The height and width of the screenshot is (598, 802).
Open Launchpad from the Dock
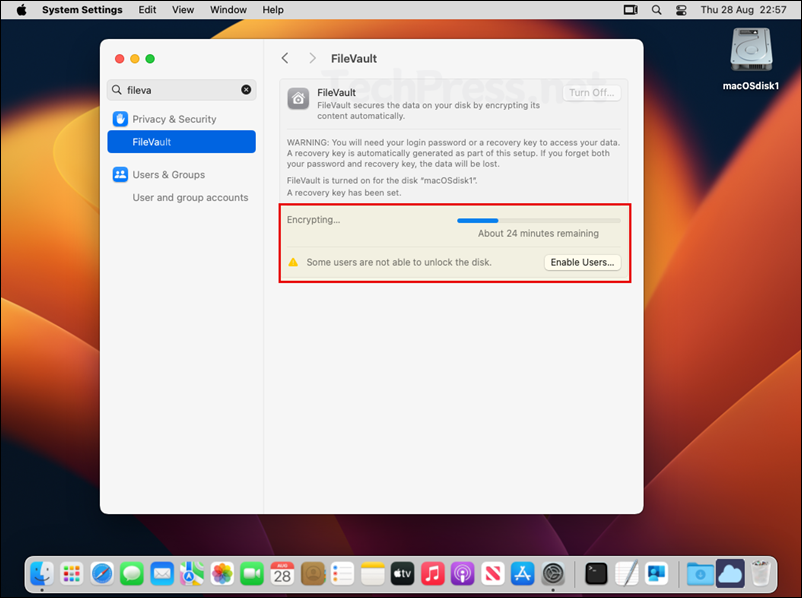[x=72, y=573]
